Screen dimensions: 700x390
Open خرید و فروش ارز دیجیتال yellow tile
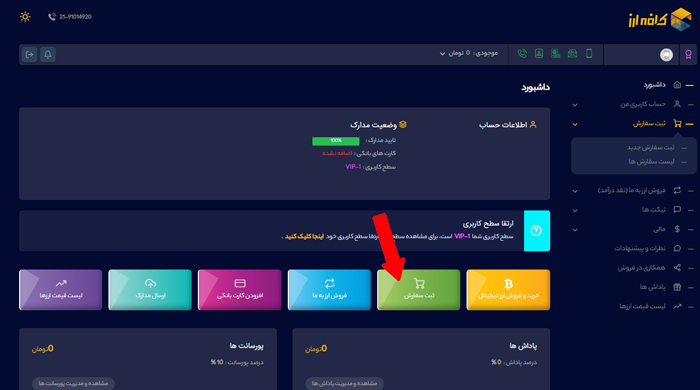pyautogui.click(x=508, y=290)
